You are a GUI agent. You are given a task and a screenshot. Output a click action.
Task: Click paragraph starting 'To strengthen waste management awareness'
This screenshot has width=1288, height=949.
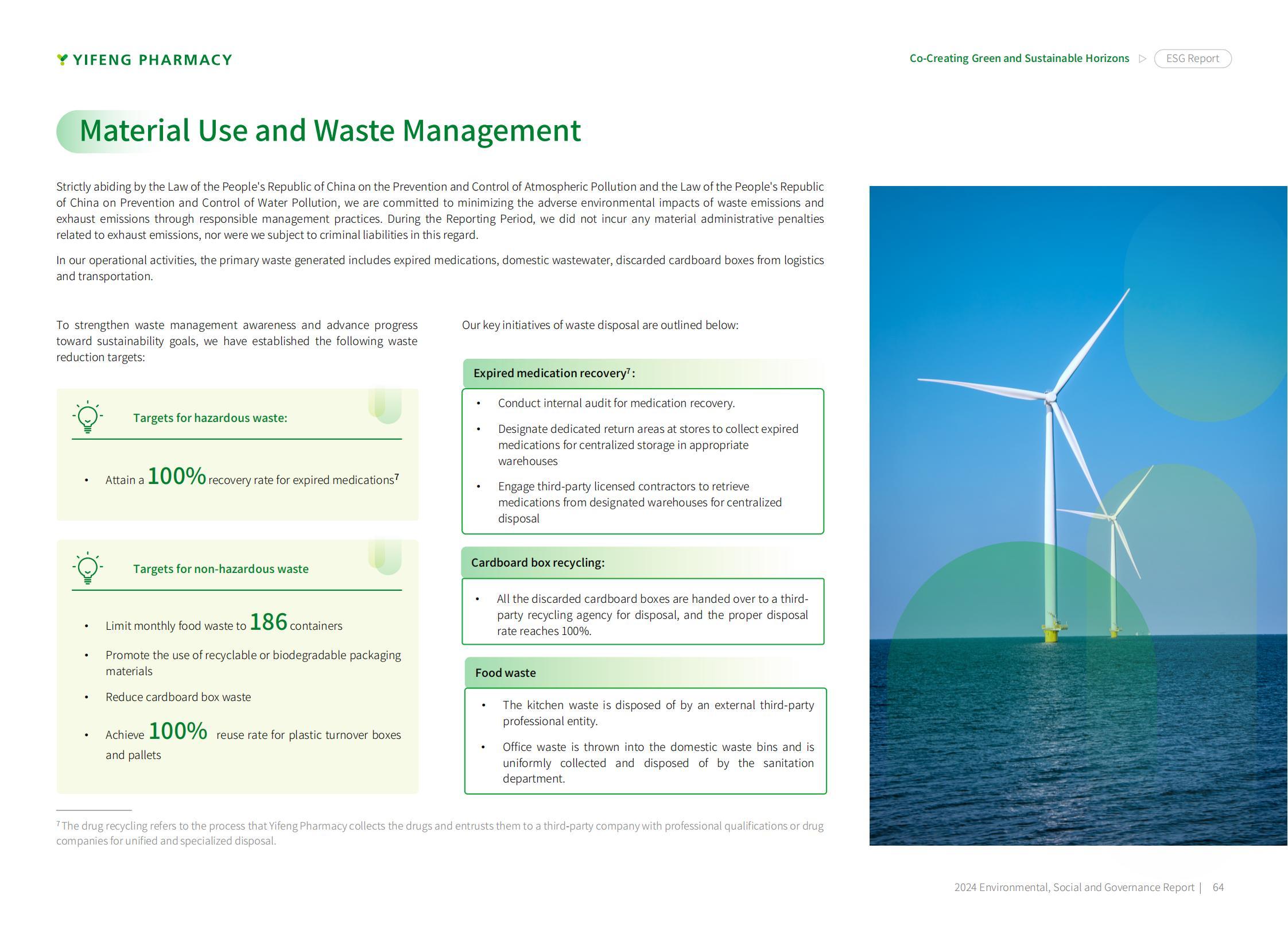pyautogui.click(x=236, y=341)
